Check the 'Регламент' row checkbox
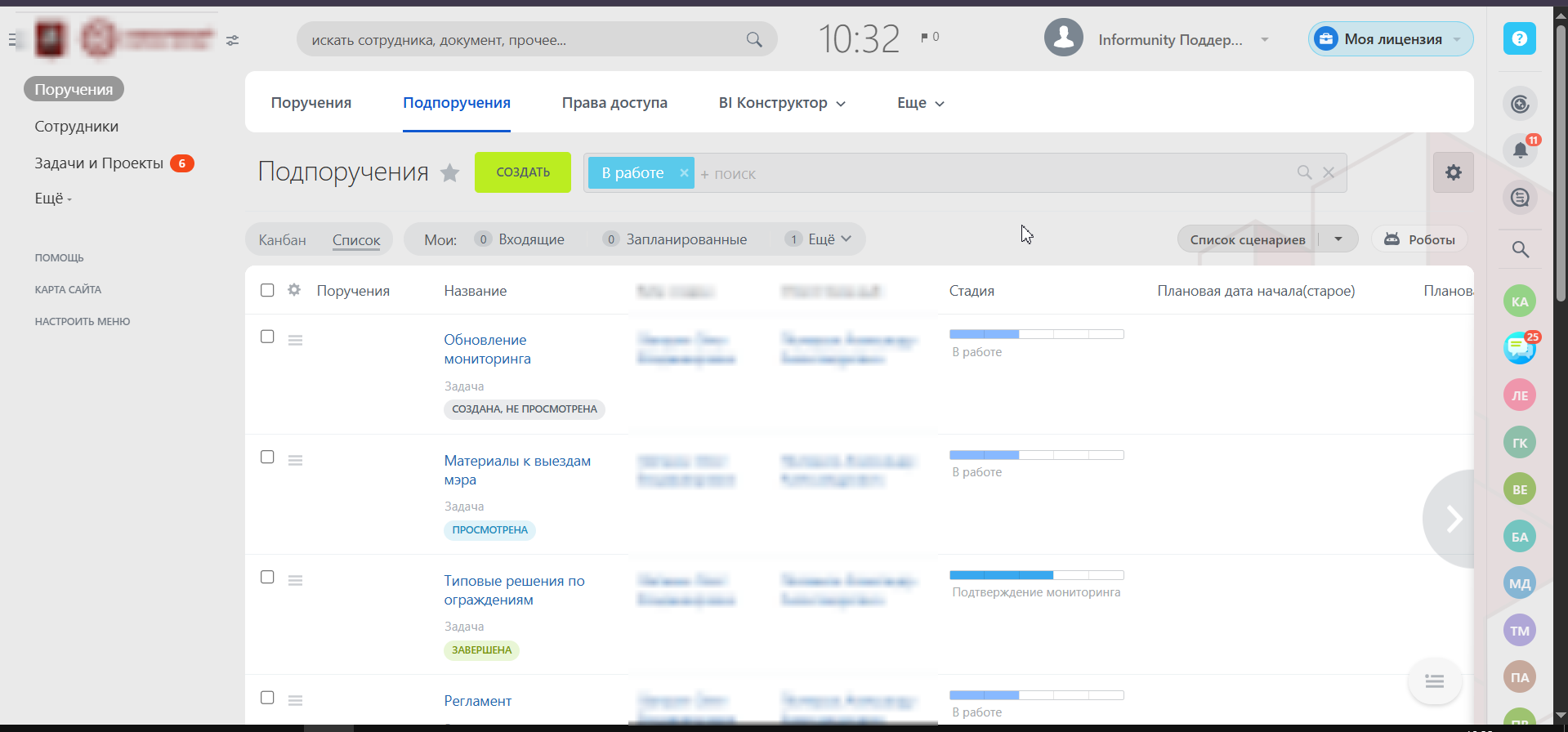 (x=267, y=698)
